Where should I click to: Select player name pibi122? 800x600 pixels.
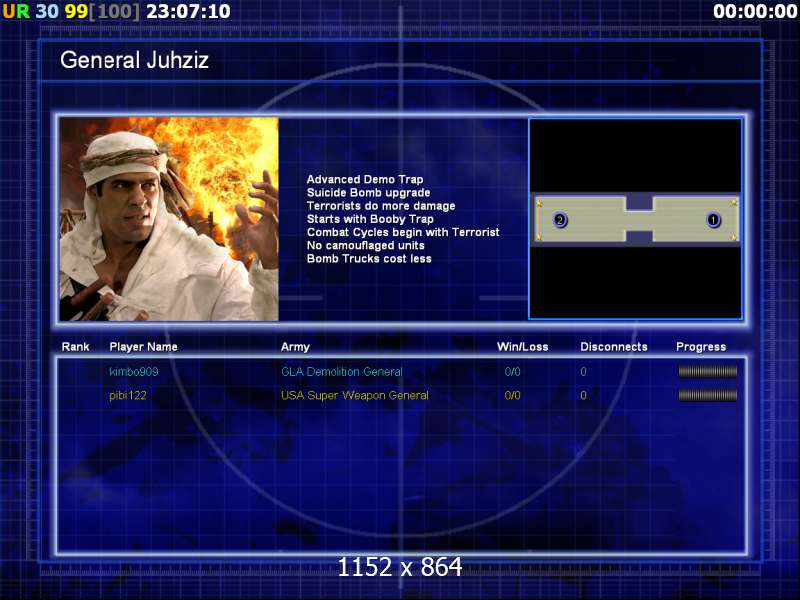click(128, 395)
